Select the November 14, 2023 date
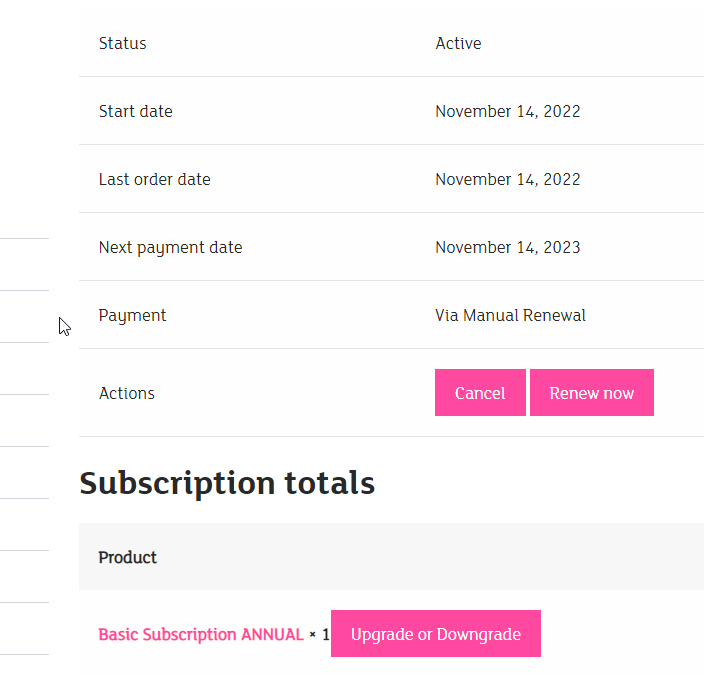The image size is (704, 675). pos(507,247)
